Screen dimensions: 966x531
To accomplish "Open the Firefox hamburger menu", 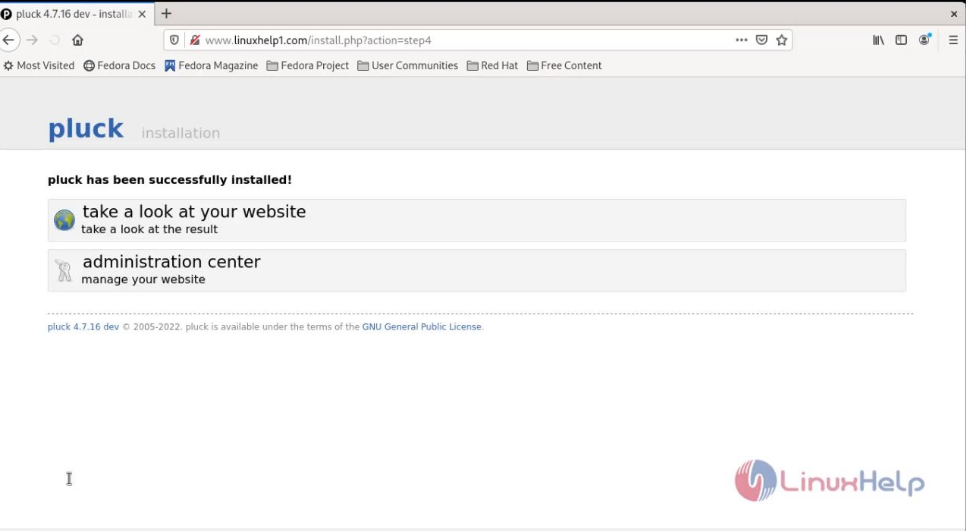I will 953,40.
